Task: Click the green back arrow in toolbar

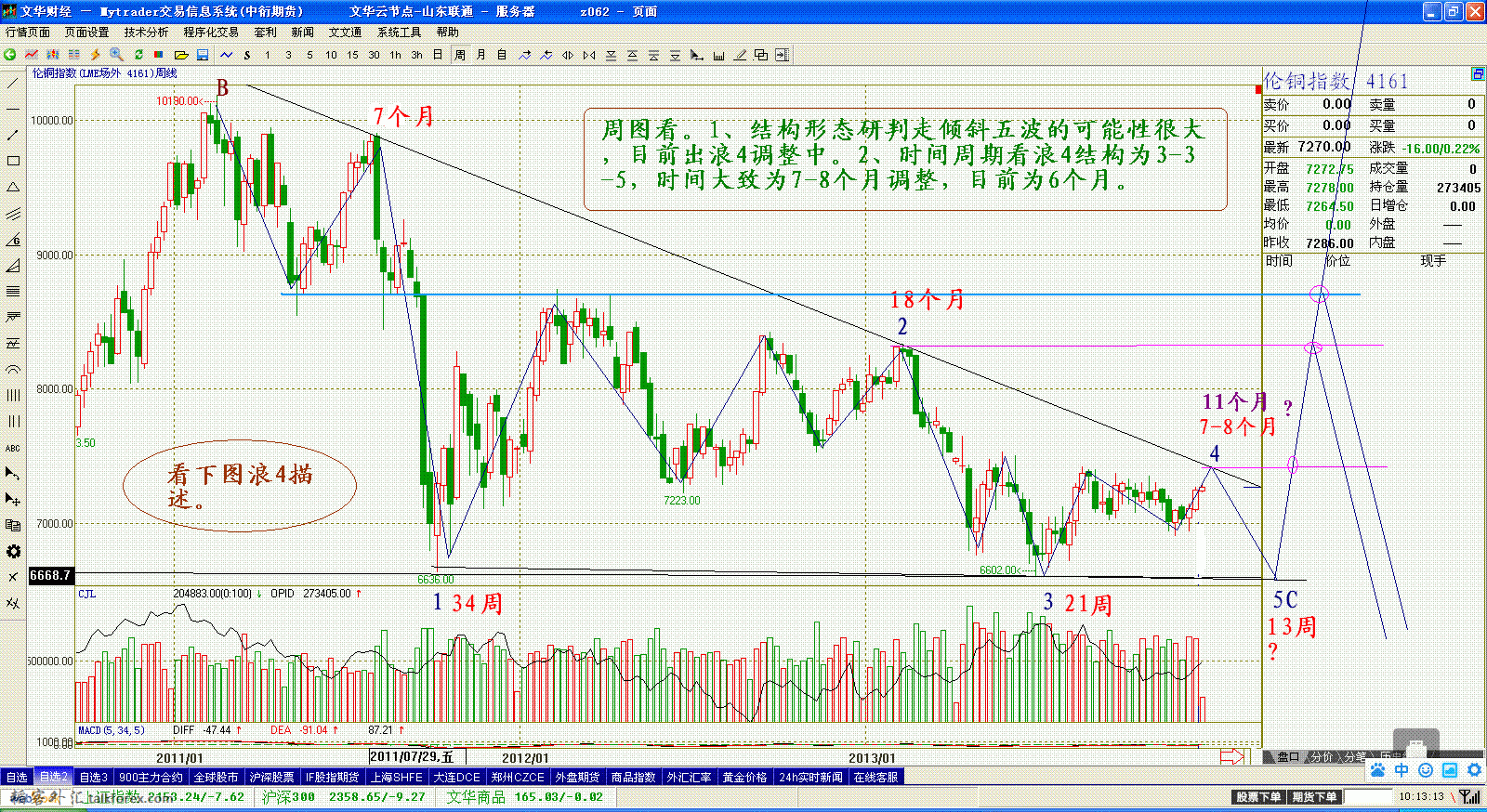Action: point(9,55)
